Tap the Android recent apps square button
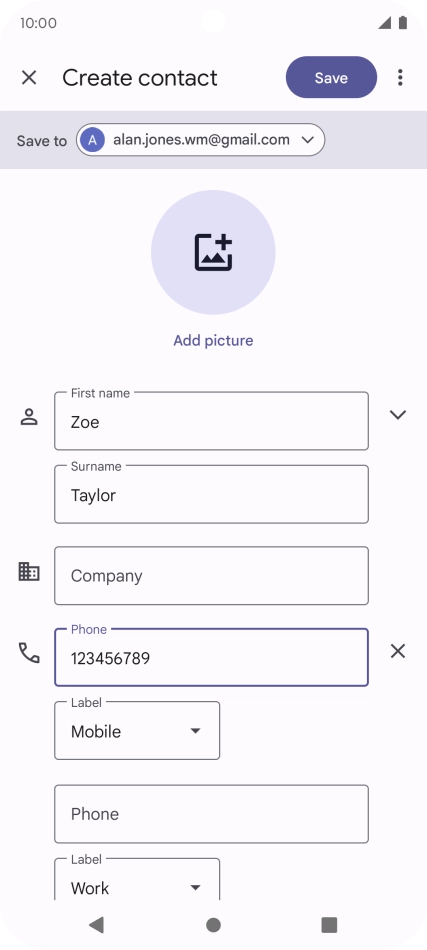Image resolution: width=427 pixels, height=950 pixels. [329, 925]
